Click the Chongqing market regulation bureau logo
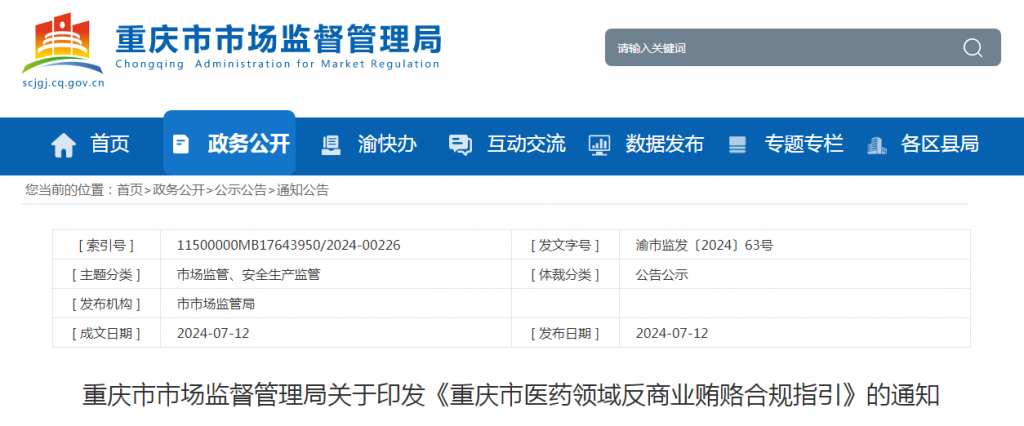 coord(63,43)
